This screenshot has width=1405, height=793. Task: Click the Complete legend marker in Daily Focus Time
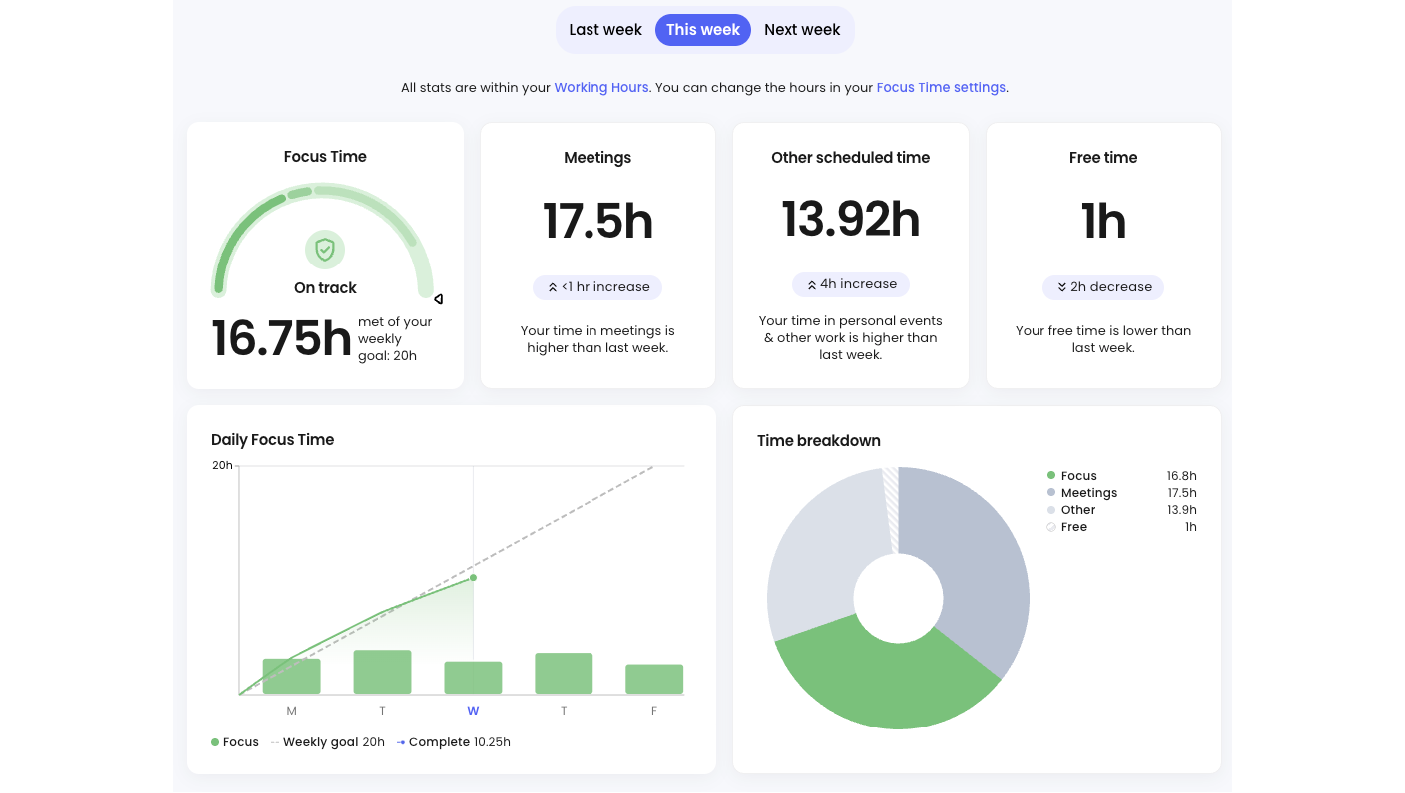tap(401, 742)
